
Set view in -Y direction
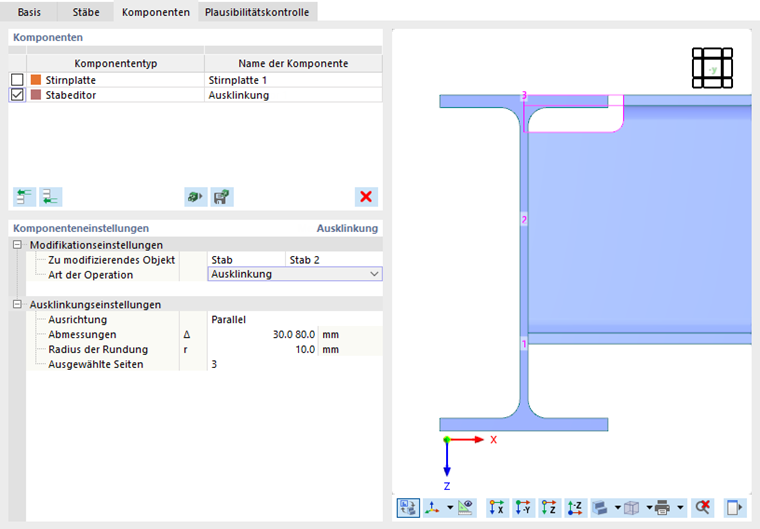[x=523, y=508]
